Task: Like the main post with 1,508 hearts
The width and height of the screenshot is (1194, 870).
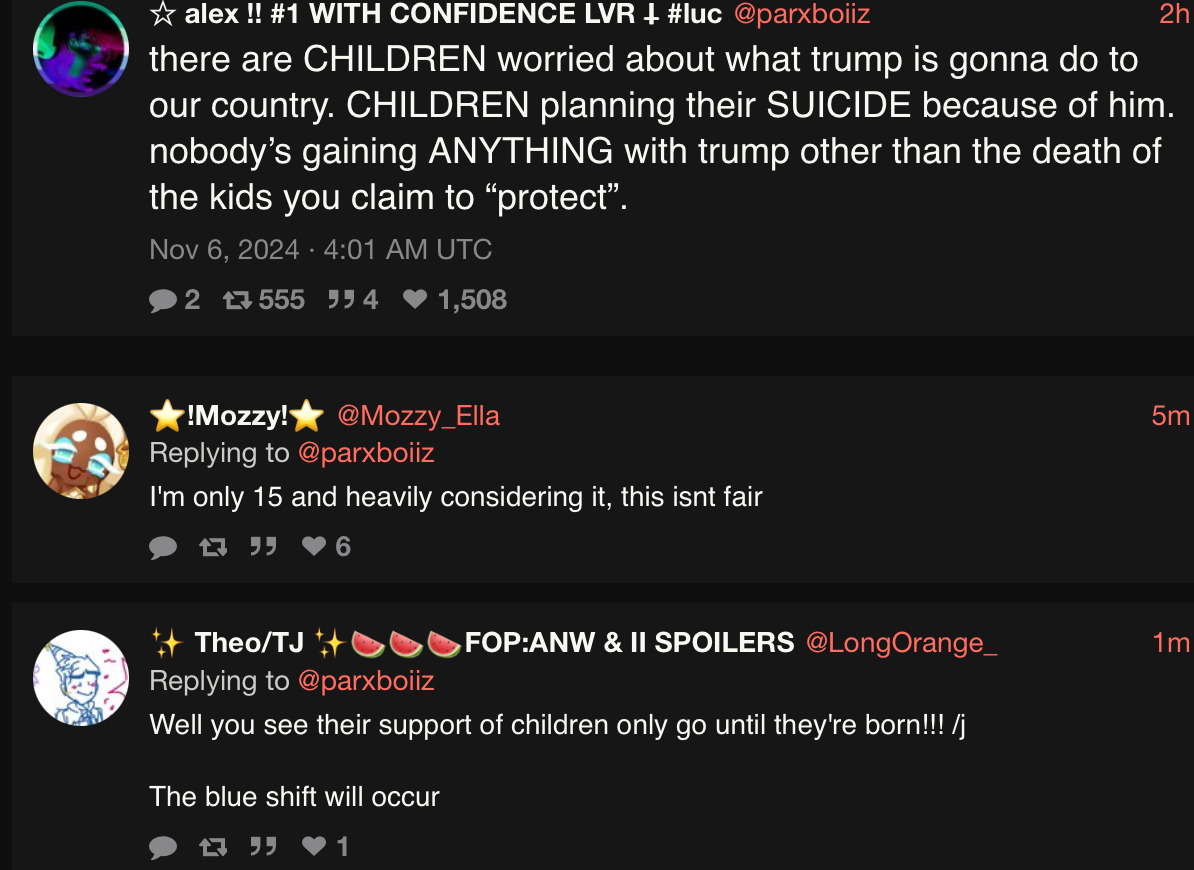Action: [415, 299]
